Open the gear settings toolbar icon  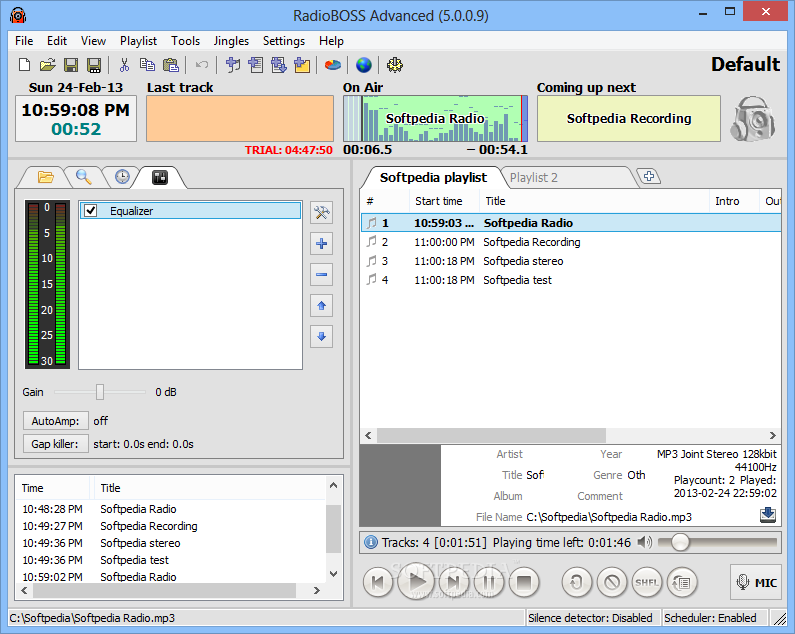394,65
